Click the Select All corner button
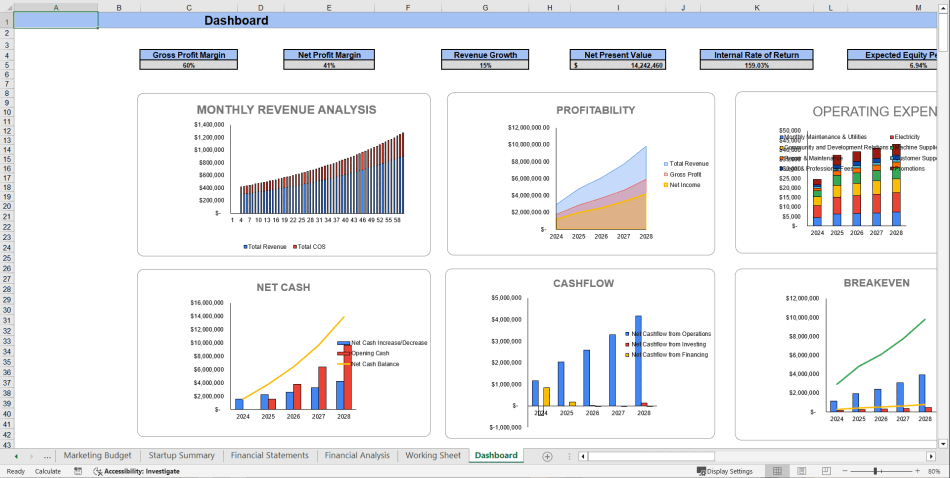Screen dimensions: 950x478 pyautogui.click(x=6, y=7)
